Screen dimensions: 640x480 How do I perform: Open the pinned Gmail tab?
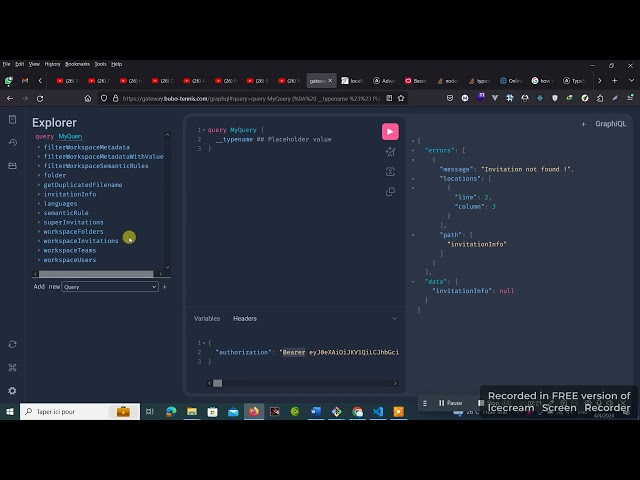25,81
